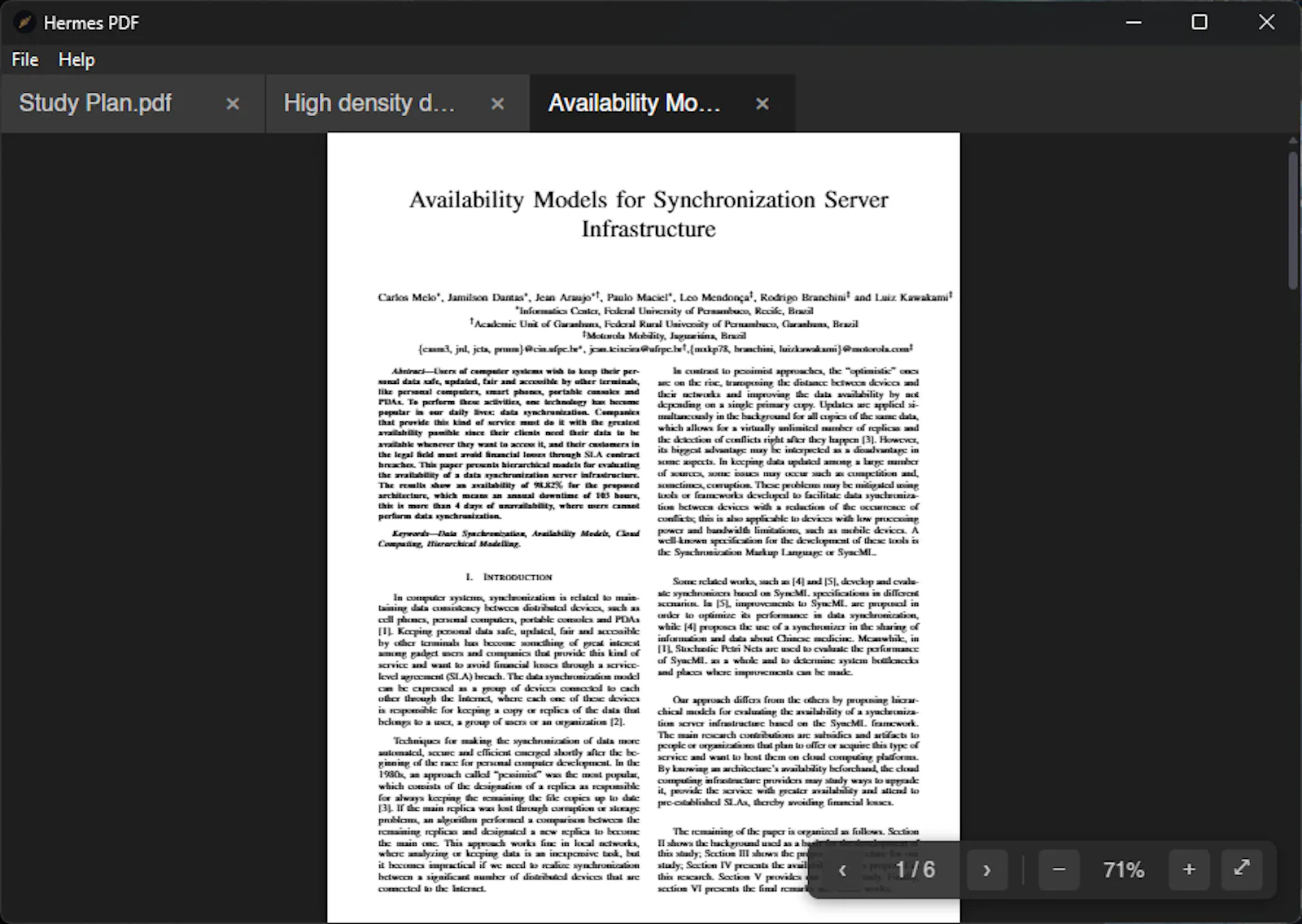
Task: Open the File menu
Action: point(25,59)
